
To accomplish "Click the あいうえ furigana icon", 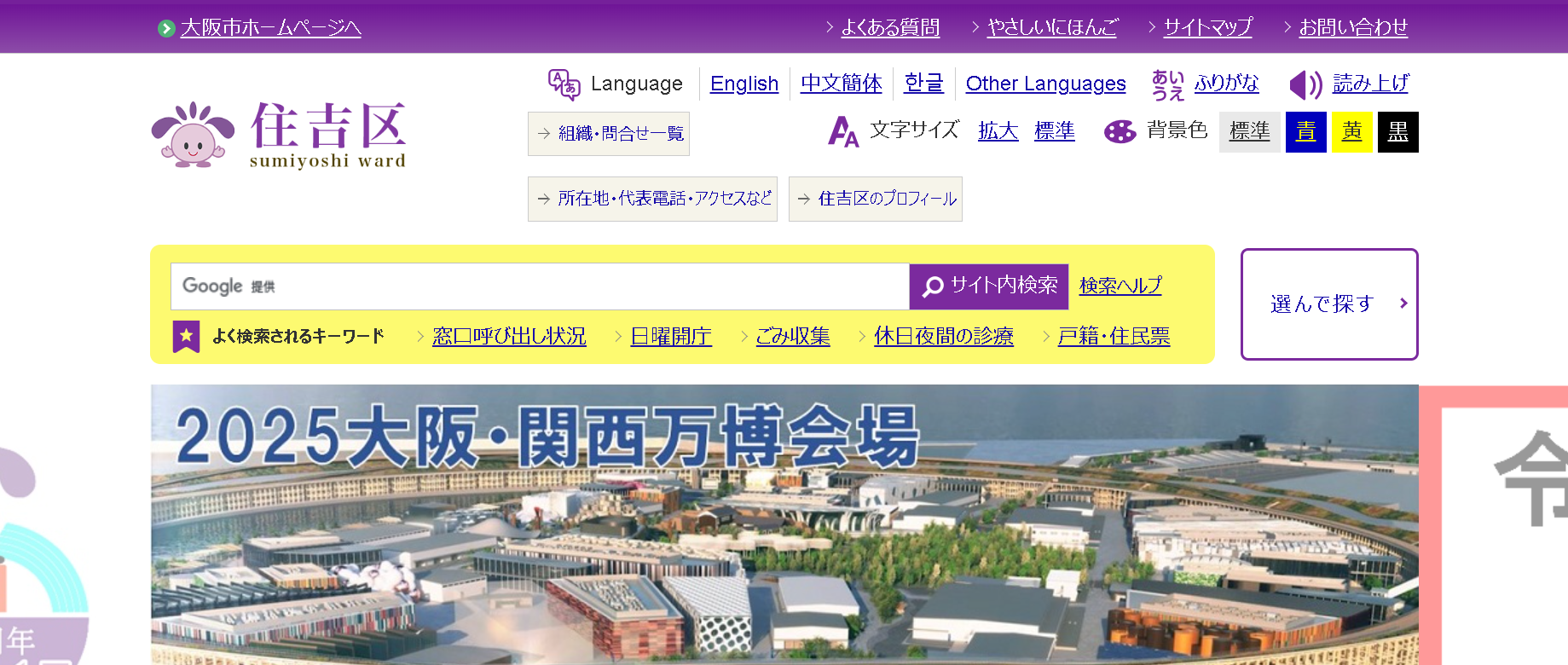I will click(x=1168, y=84).
